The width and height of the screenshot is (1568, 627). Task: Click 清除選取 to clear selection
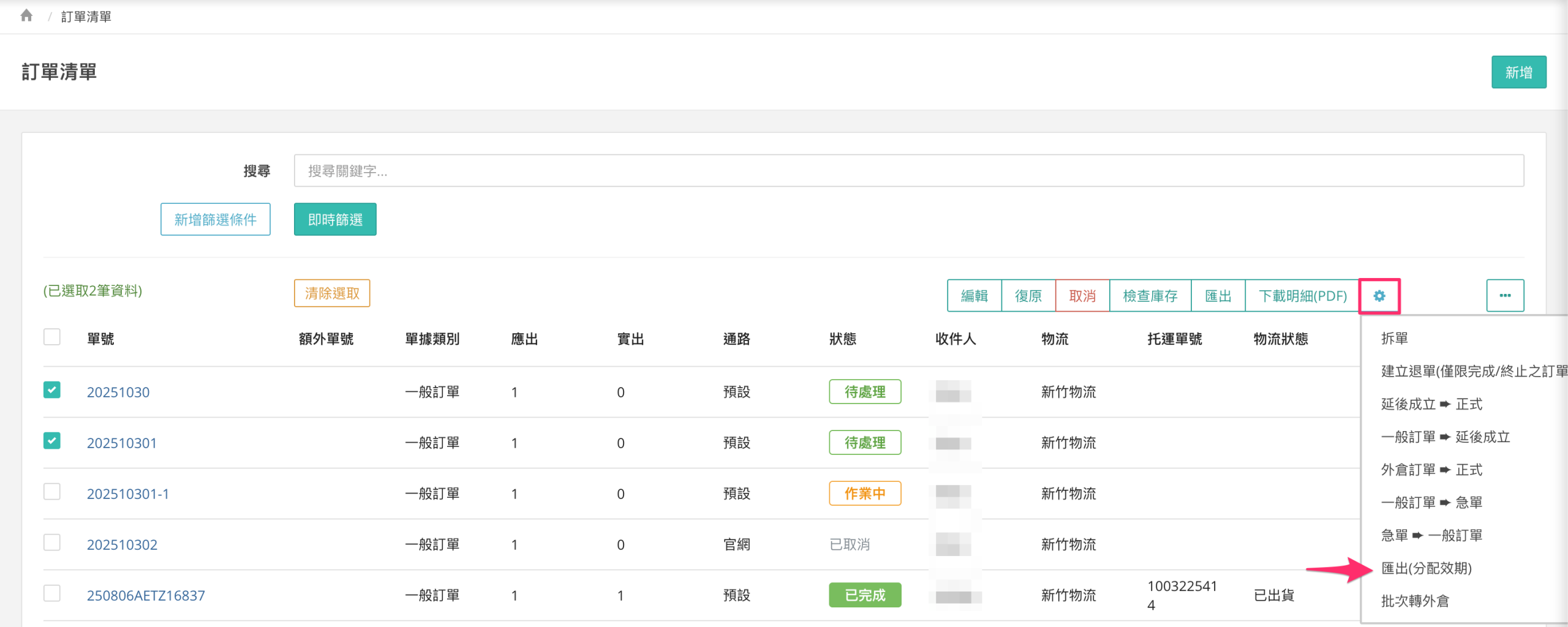(332, 294)
